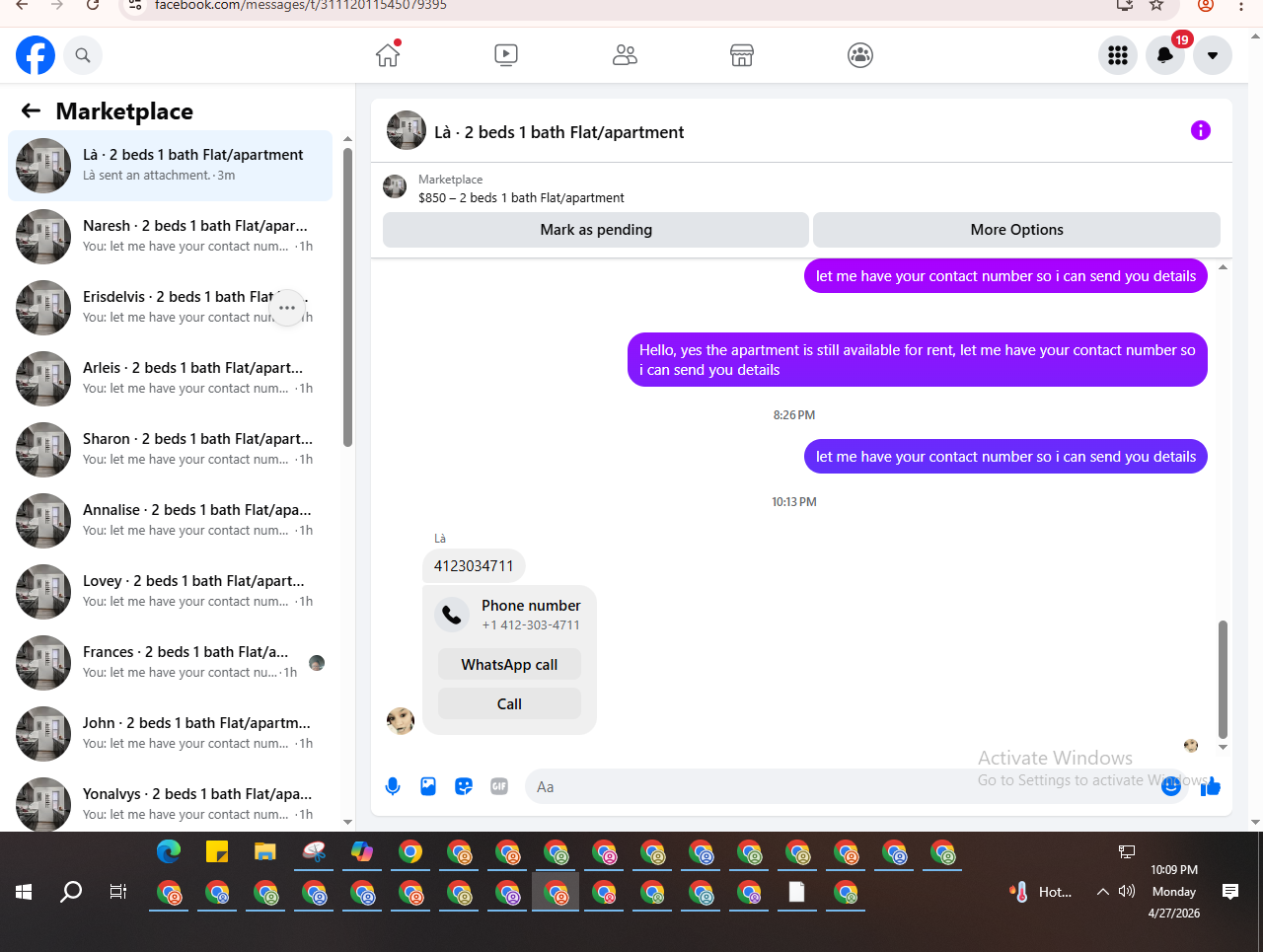Click the voice clip microphone icon
Viewport: 1263px width, 952px height.
point(393,786)
